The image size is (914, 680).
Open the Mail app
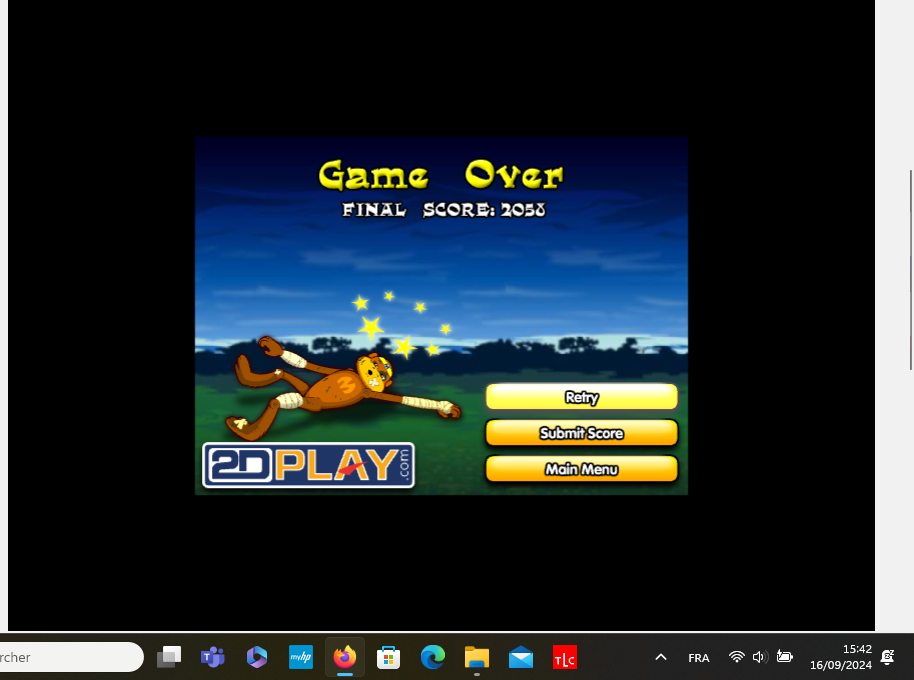tap(521, 657)
